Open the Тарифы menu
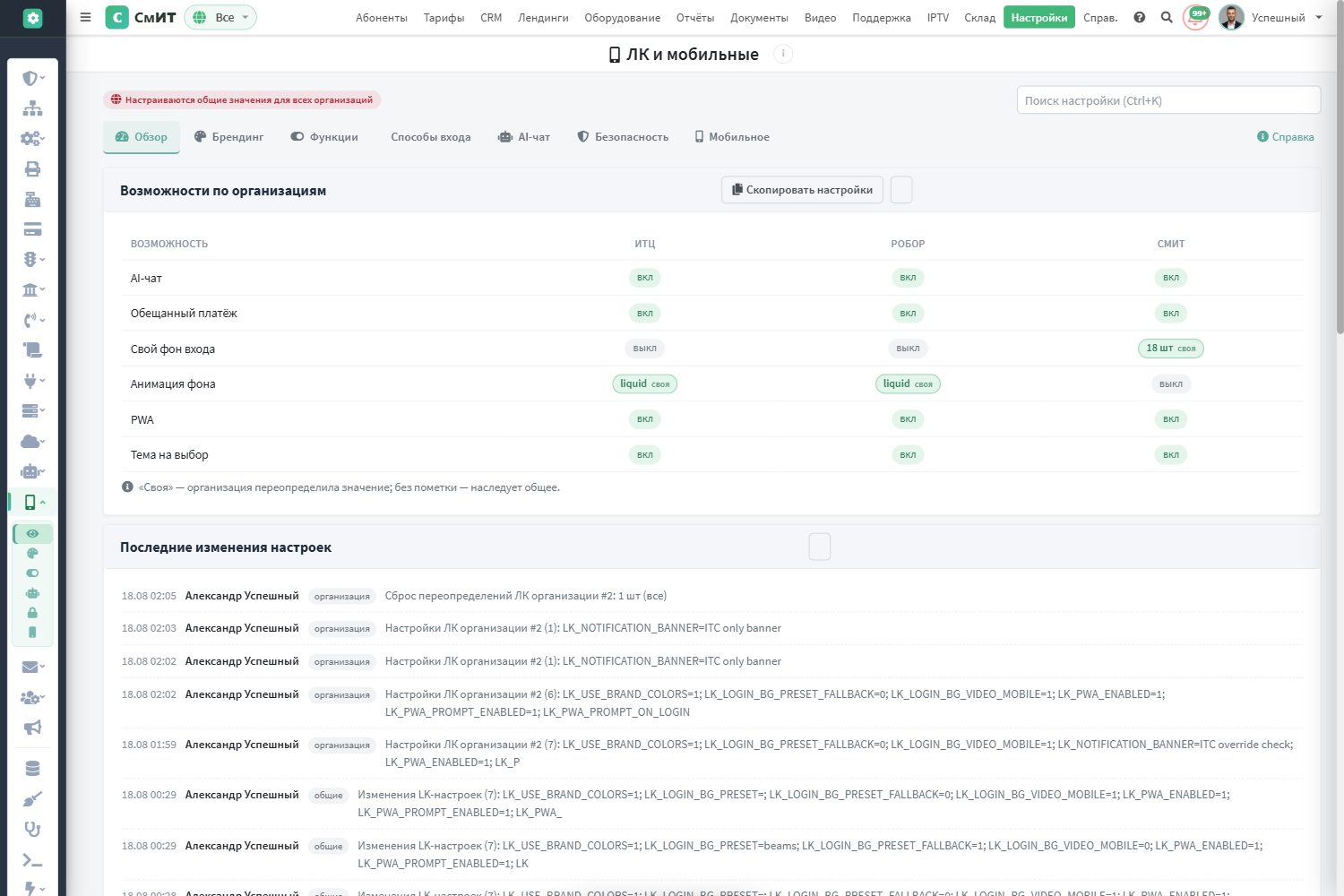1344x896 pixels. tap(444, 17)
